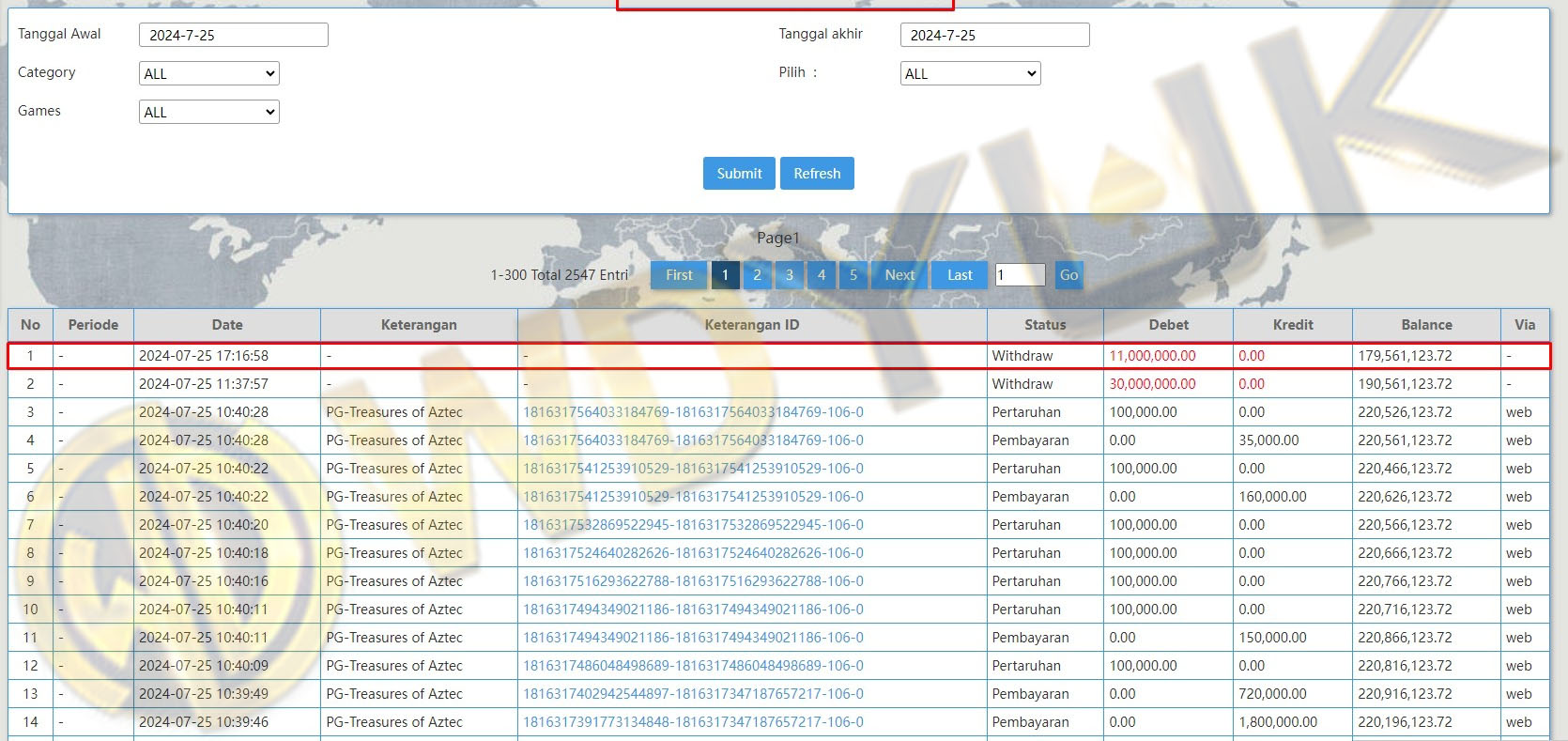Click the Keterangan ID column header
The width and height of the screenshot is (1568, 741).
(x=752, y=325)
